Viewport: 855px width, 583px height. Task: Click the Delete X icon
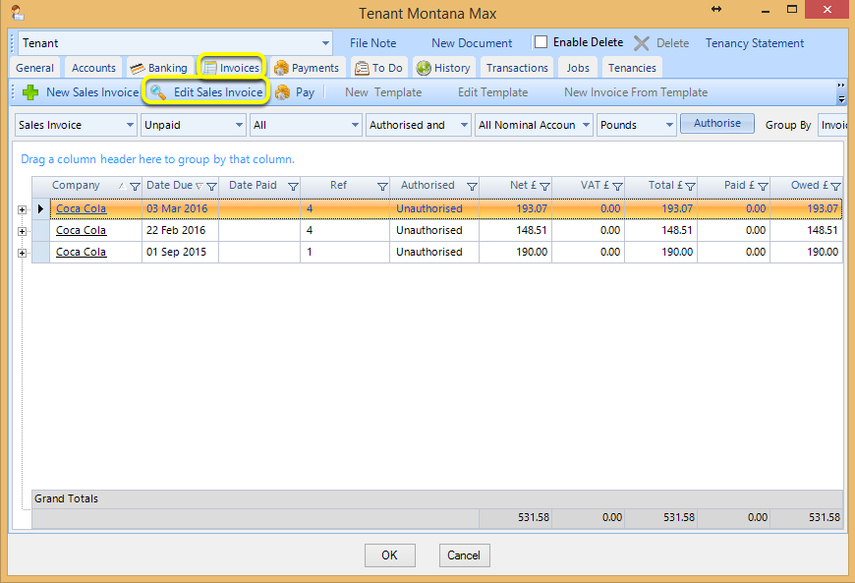pos(642,43)
